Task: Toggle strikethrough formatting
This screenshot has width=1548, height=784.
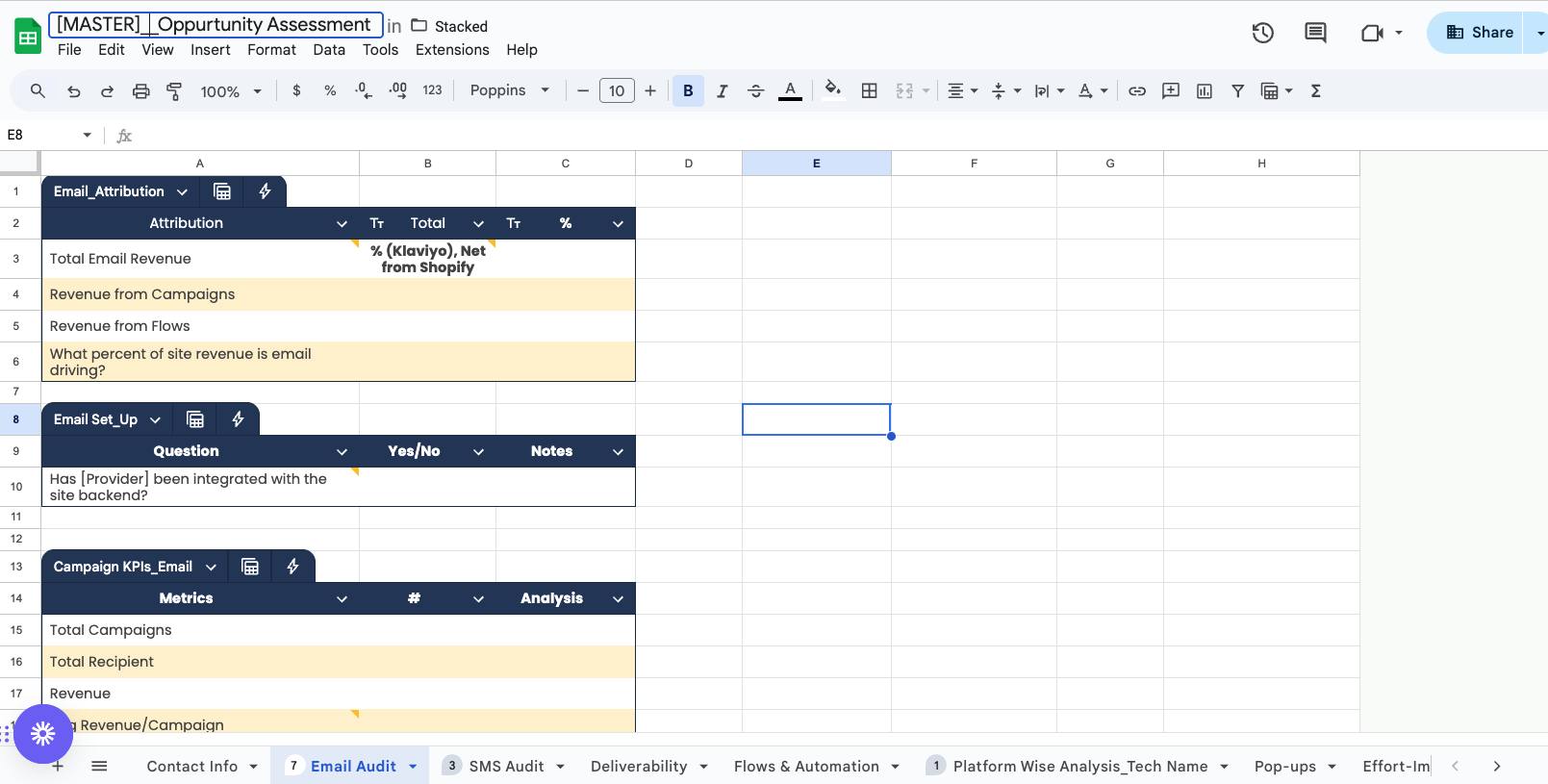Action: pos(755,90)
